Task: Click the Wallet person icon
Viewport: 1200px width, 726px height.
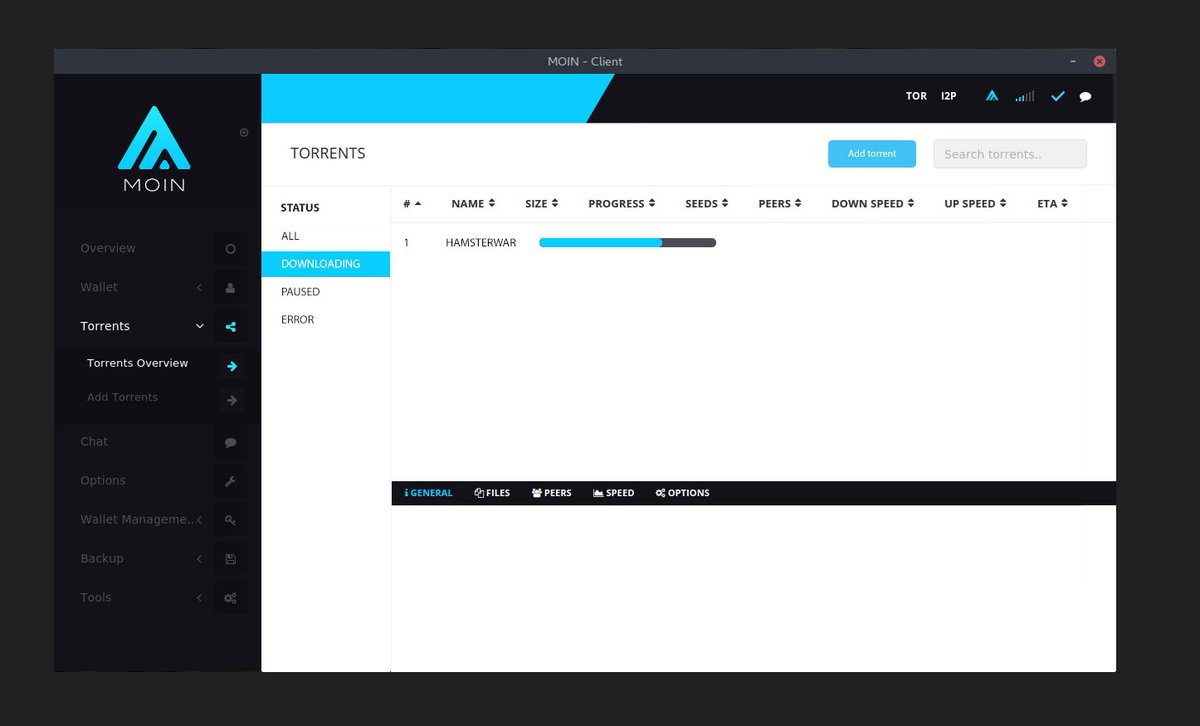Action: click(x=230, y=287)
